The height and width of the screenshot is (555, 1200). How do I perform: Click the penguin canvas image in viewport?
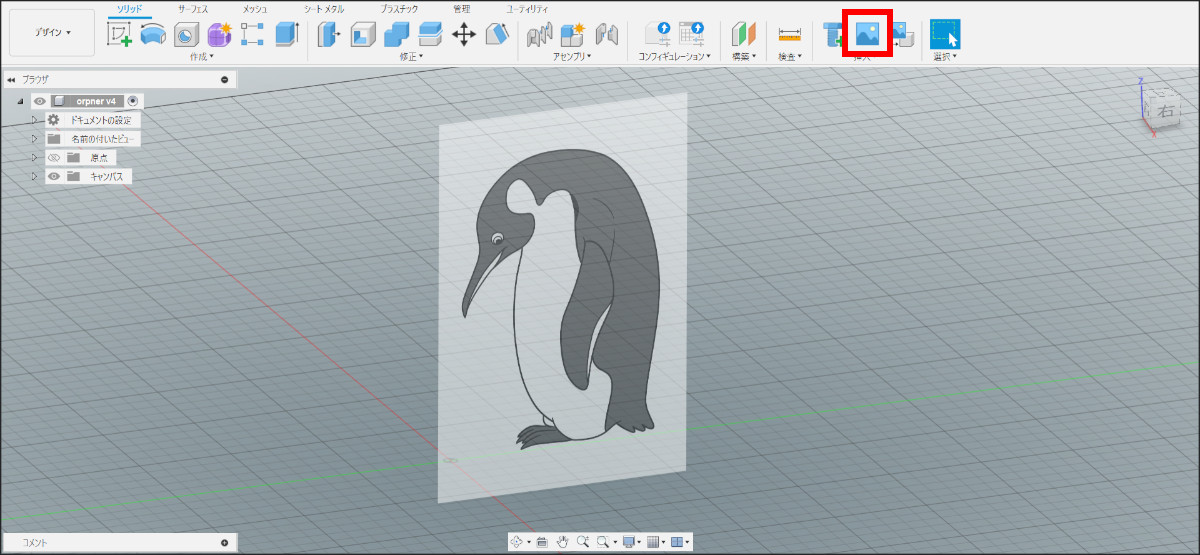562,300
